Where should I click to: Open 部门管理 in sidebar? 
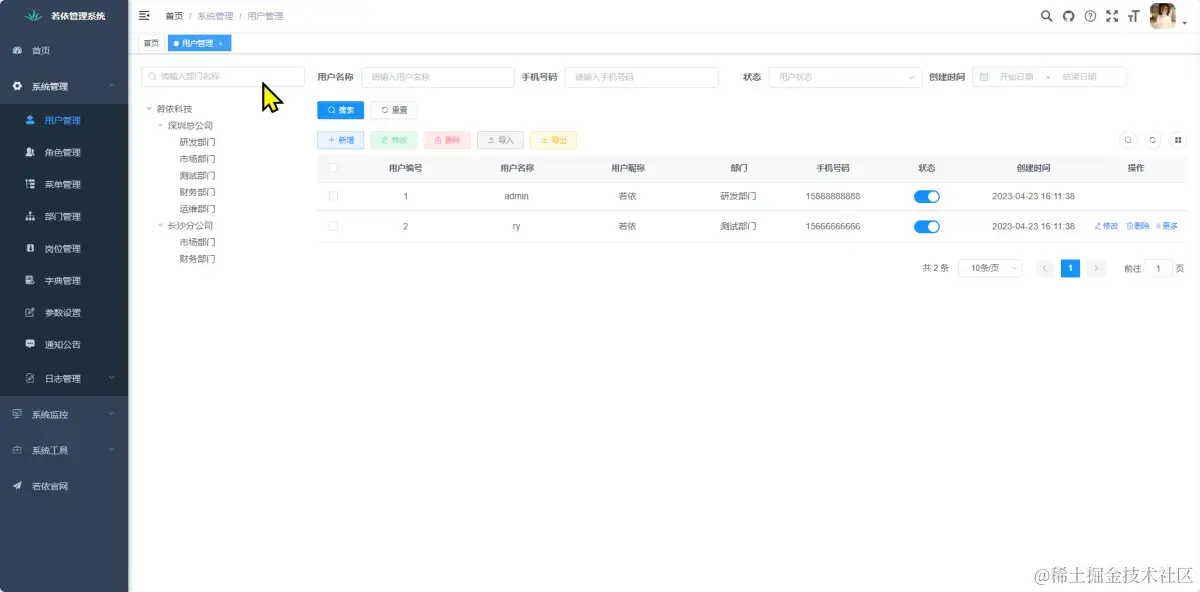click(64, 217)
